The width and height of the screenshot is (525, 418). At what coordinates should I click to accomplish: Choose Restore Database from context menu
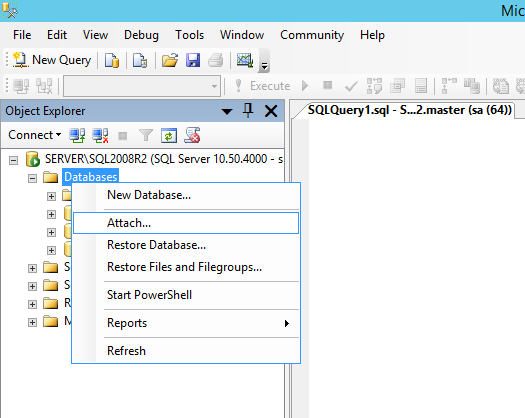(x=186, y=245)
